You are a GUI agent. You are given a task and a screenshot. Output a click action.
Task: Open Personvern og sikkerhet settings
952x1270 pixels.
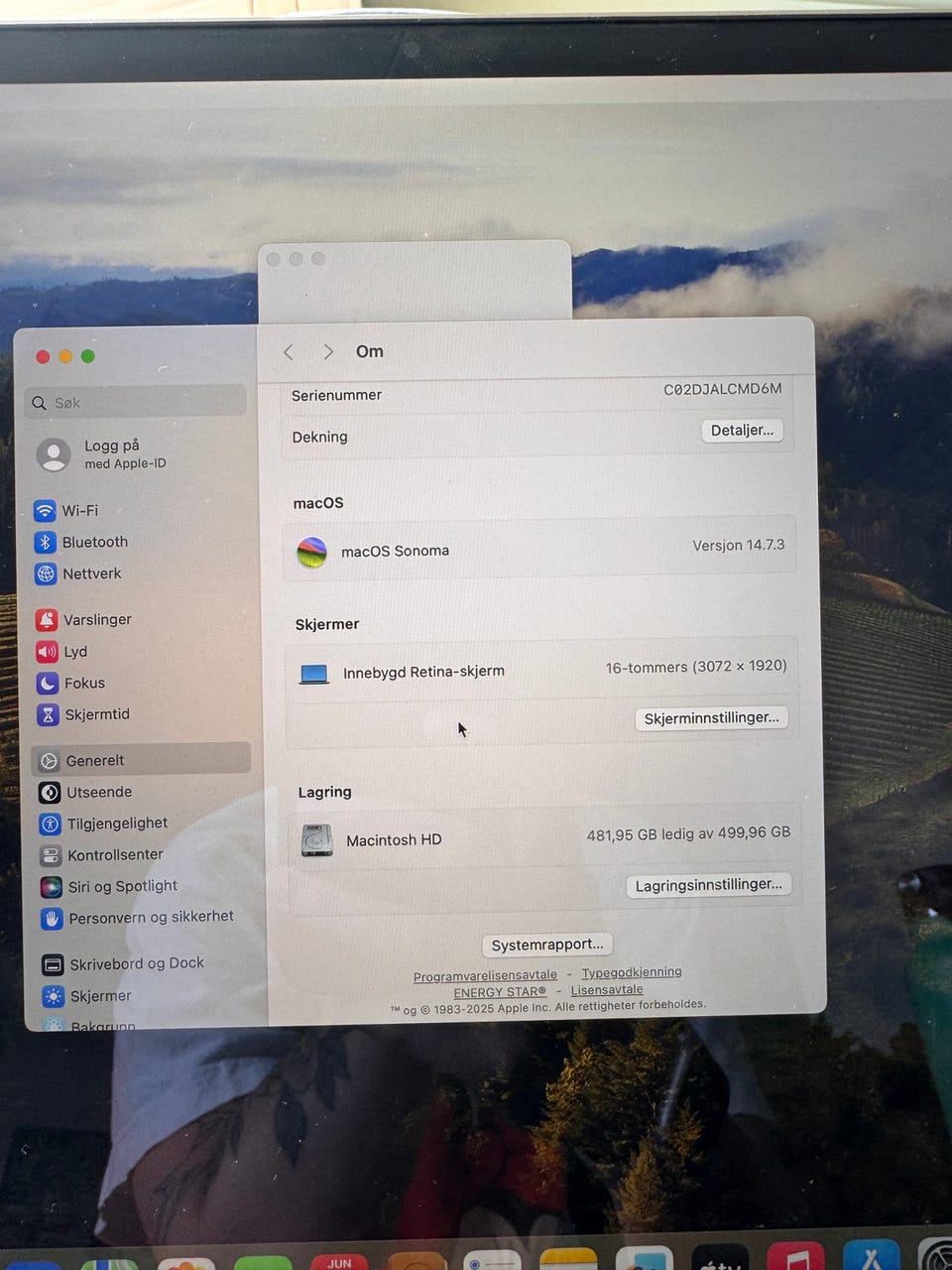click(138, 918)
